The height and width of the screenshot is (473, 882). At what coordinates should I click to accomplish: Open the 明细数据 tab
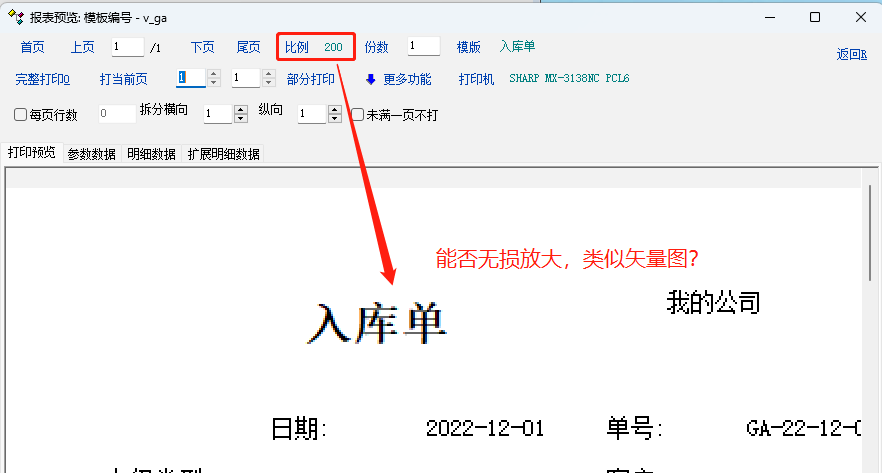click(151, 154)
